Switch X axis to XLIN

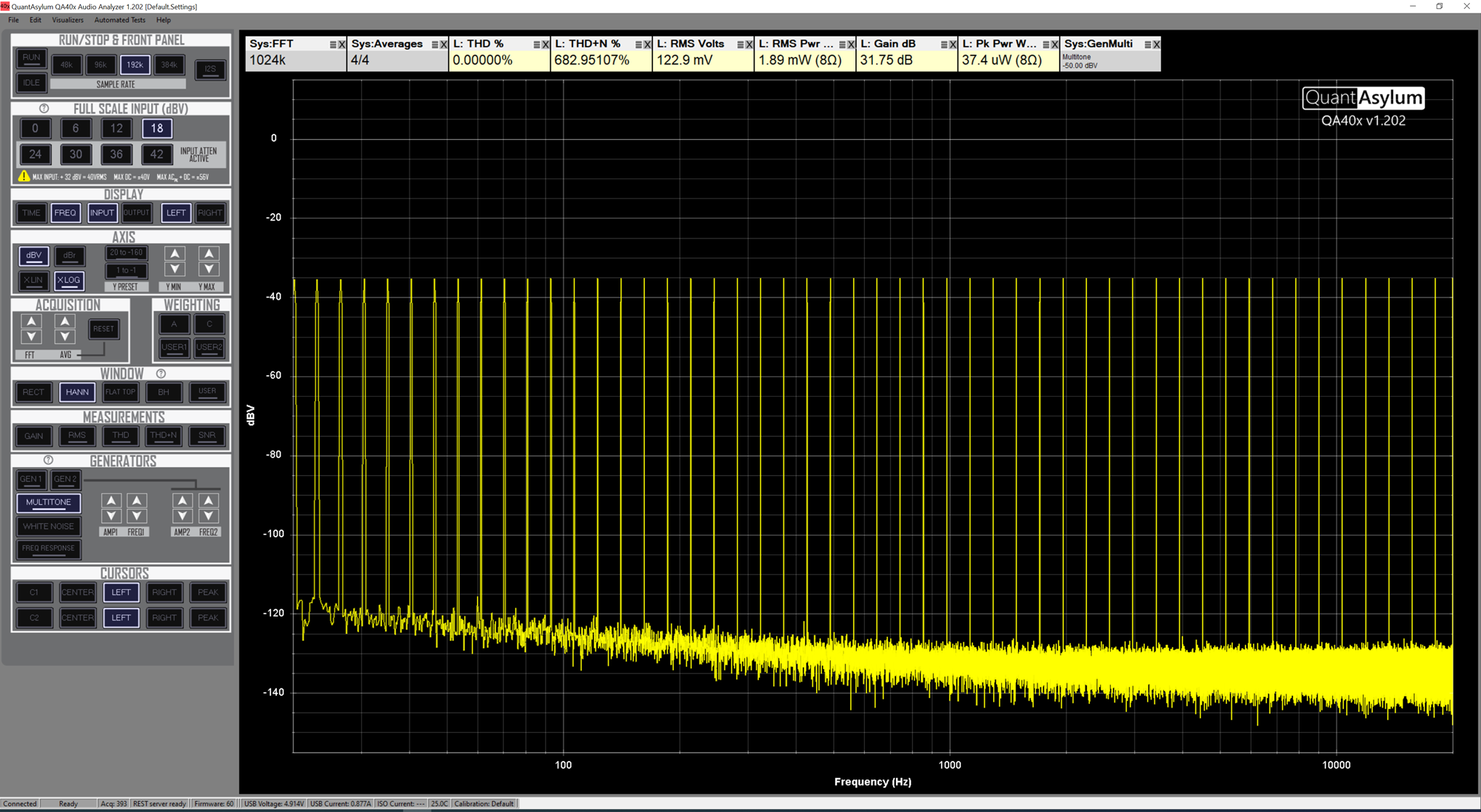click(33, 281)
